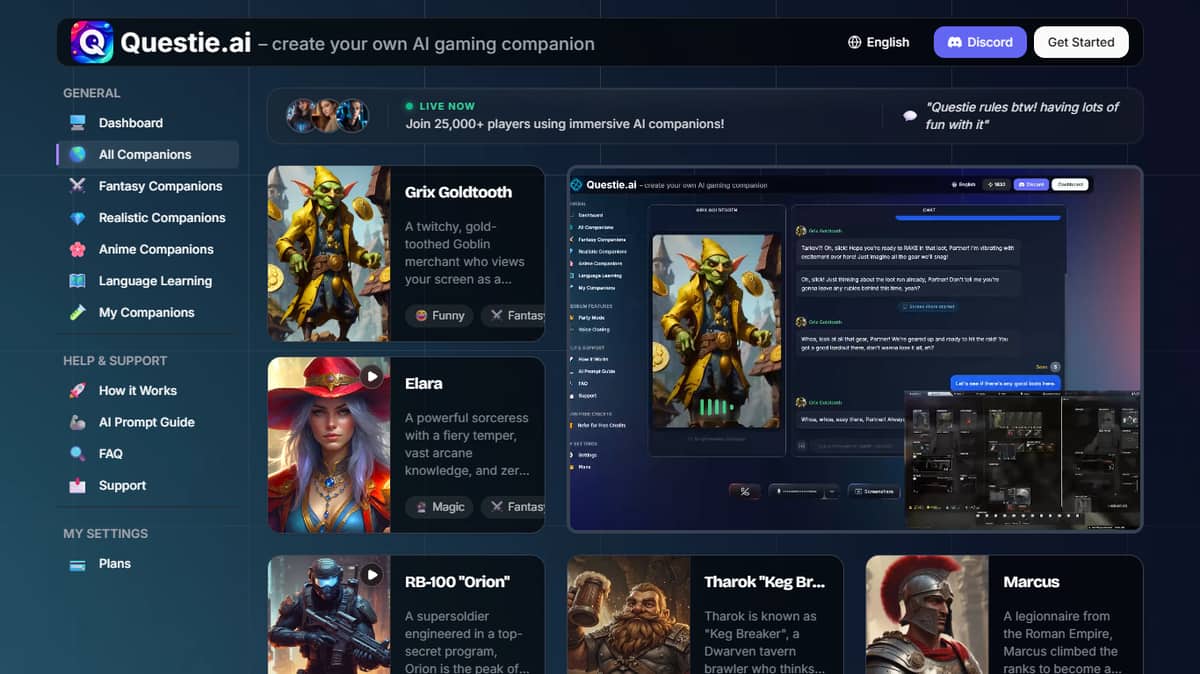Click the LIVE NOW status label
This screenshot has height=674, width=1200.
coord(447,106)
